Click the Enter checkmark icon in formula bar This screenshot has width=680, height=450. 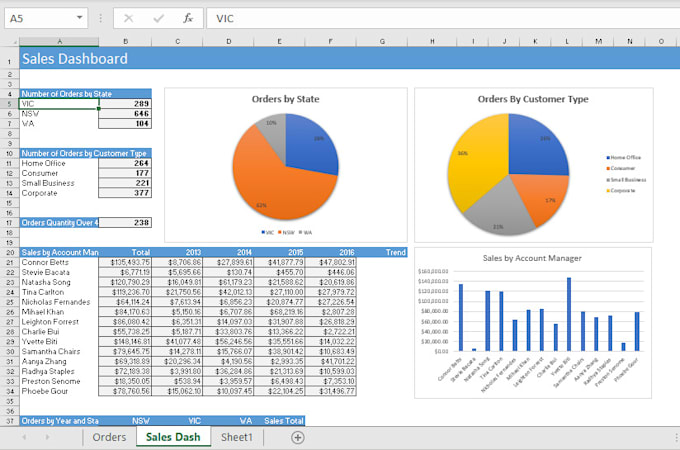(x=158, y=18)
